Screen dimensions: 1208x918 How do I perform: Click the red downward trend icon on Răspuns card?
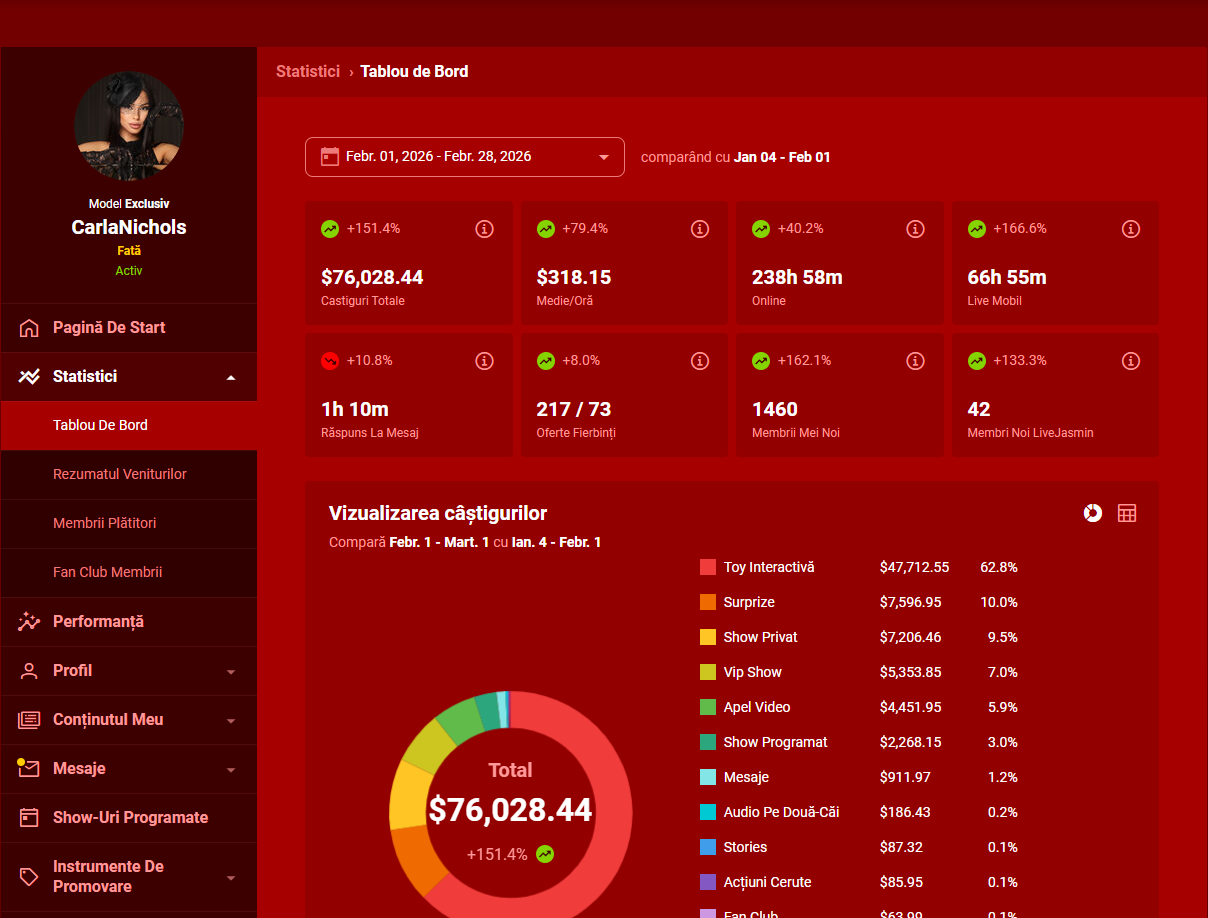[330, 361]
